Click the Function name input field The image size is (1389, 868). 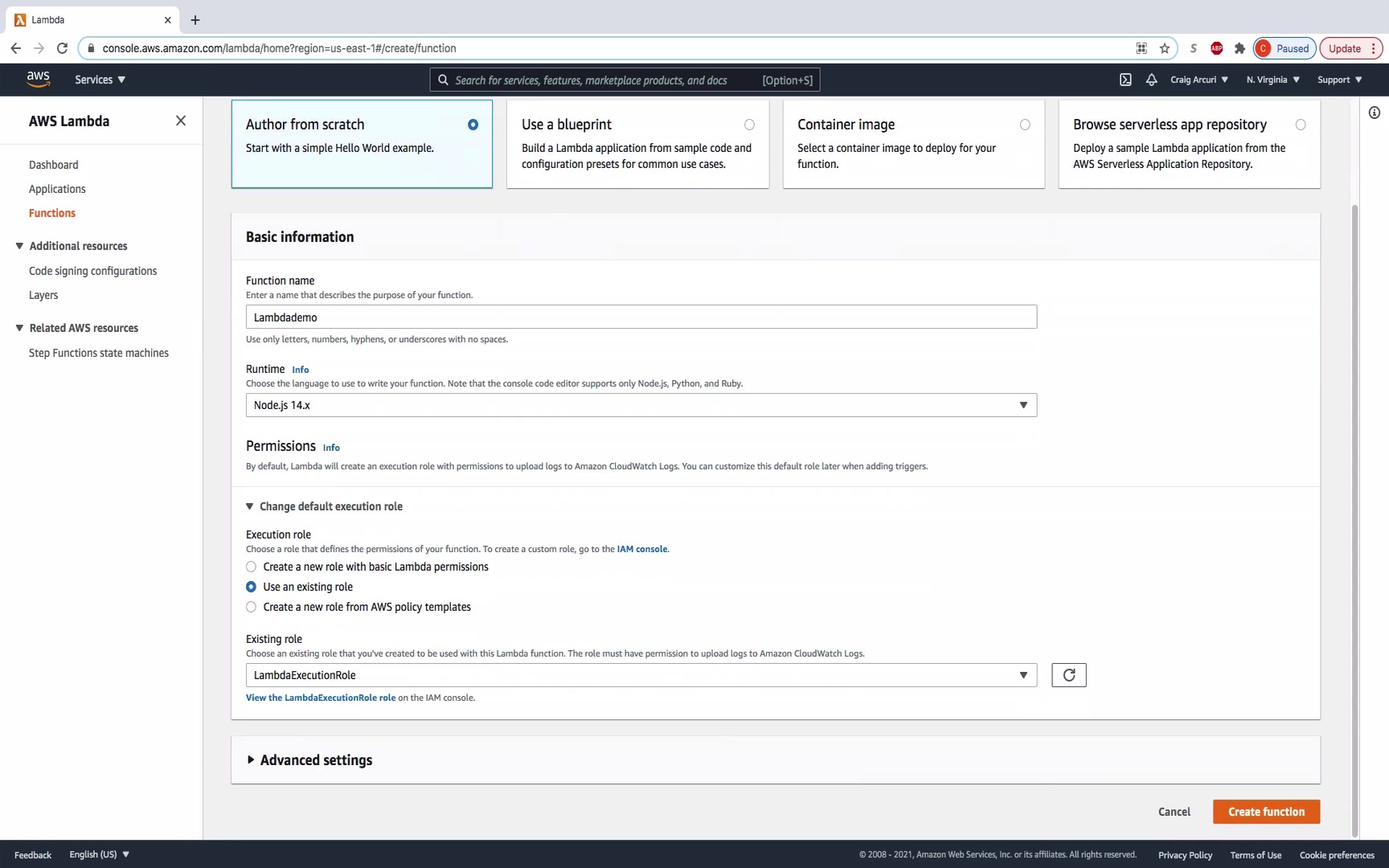tap(641, 317)
